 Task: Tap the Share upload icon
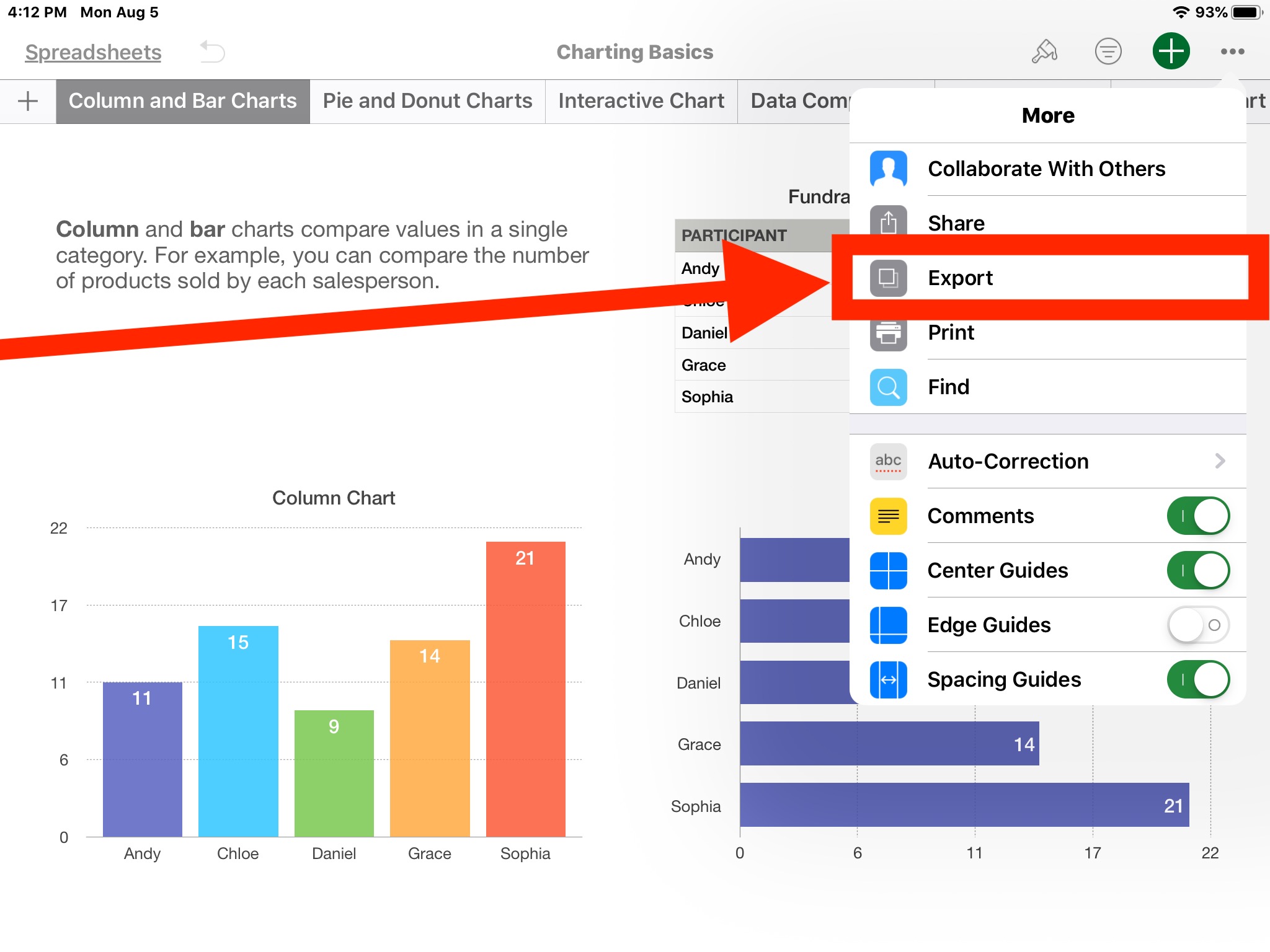coord(887,223)
